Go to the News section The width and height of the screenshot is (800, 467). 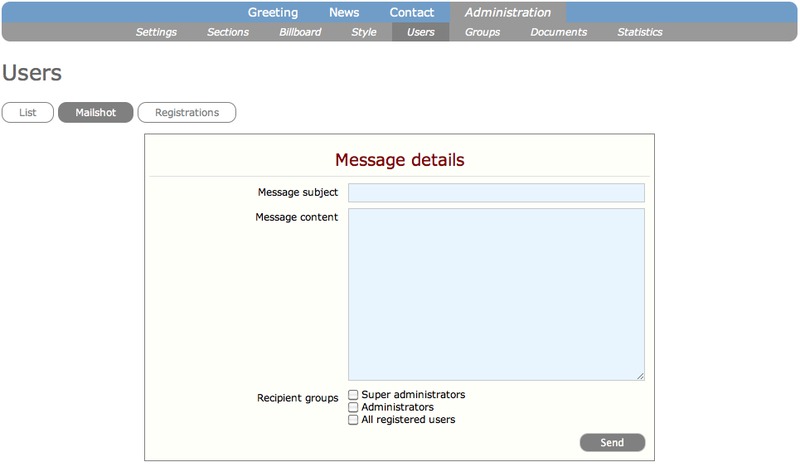coord(344,12)
